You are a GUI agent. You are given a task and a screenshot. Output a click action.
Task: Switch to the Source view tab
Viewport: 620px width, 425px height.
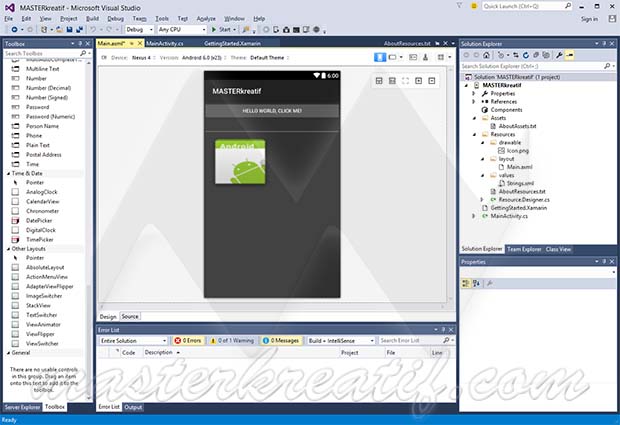[x=130, y=316]
